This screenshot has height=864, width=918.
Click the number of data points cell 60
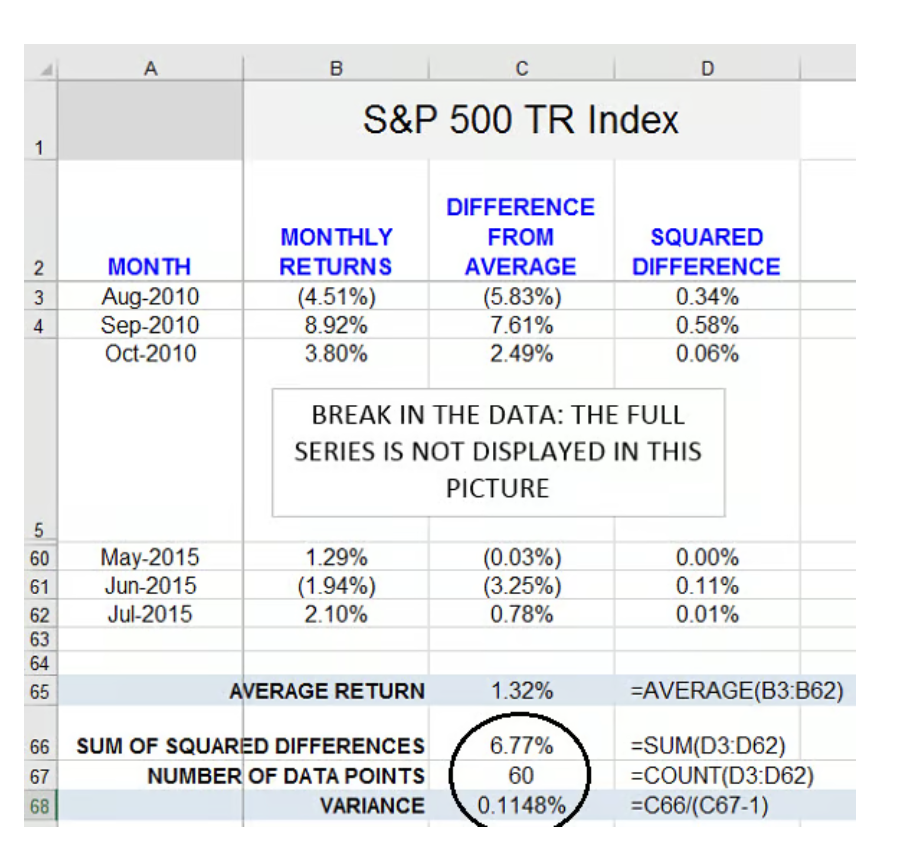pos(520,775)
